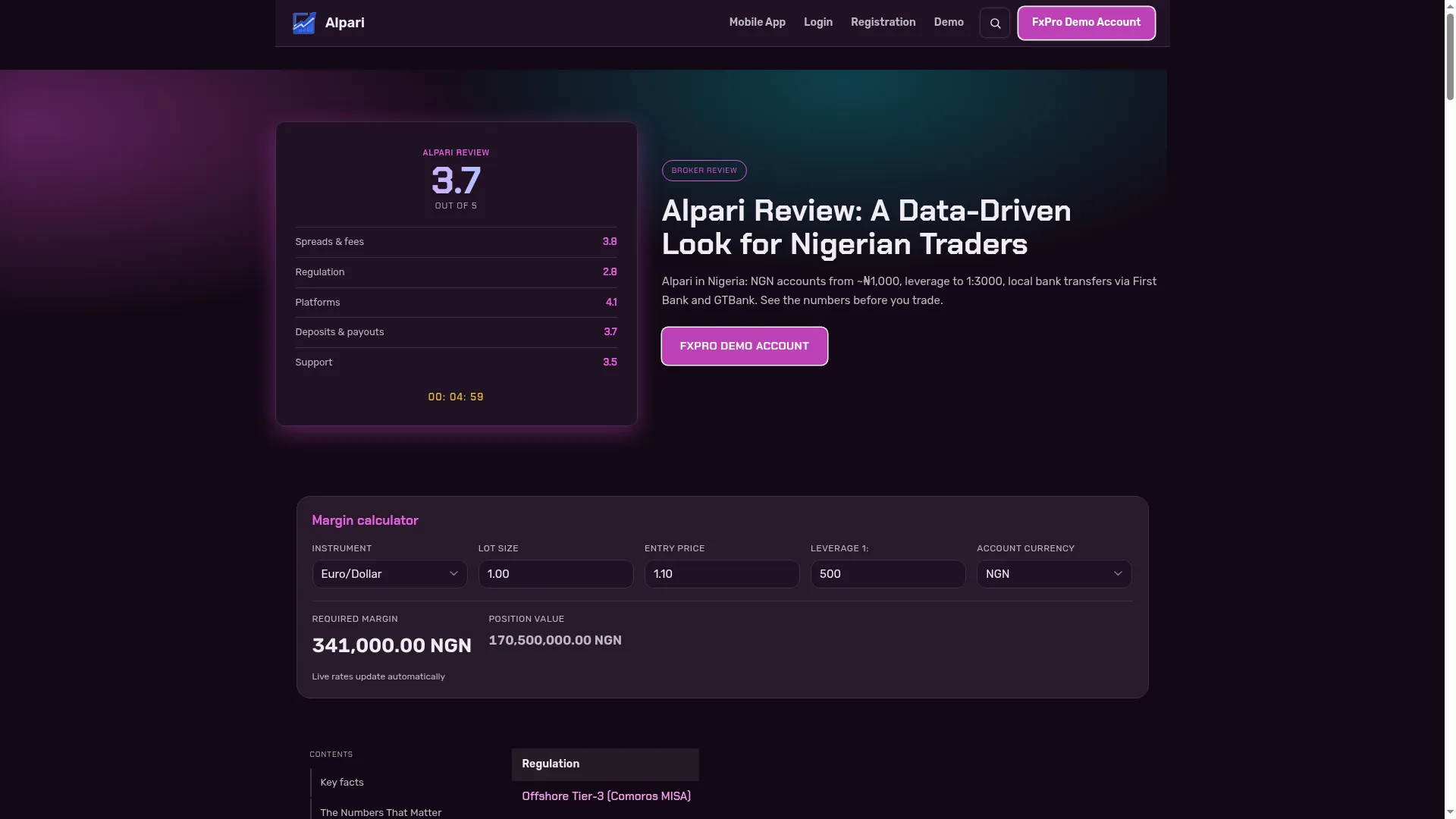Click the Regulation table header
Image resolution: width=1456 pixels, height=819 pixels.
coord(605,764)
